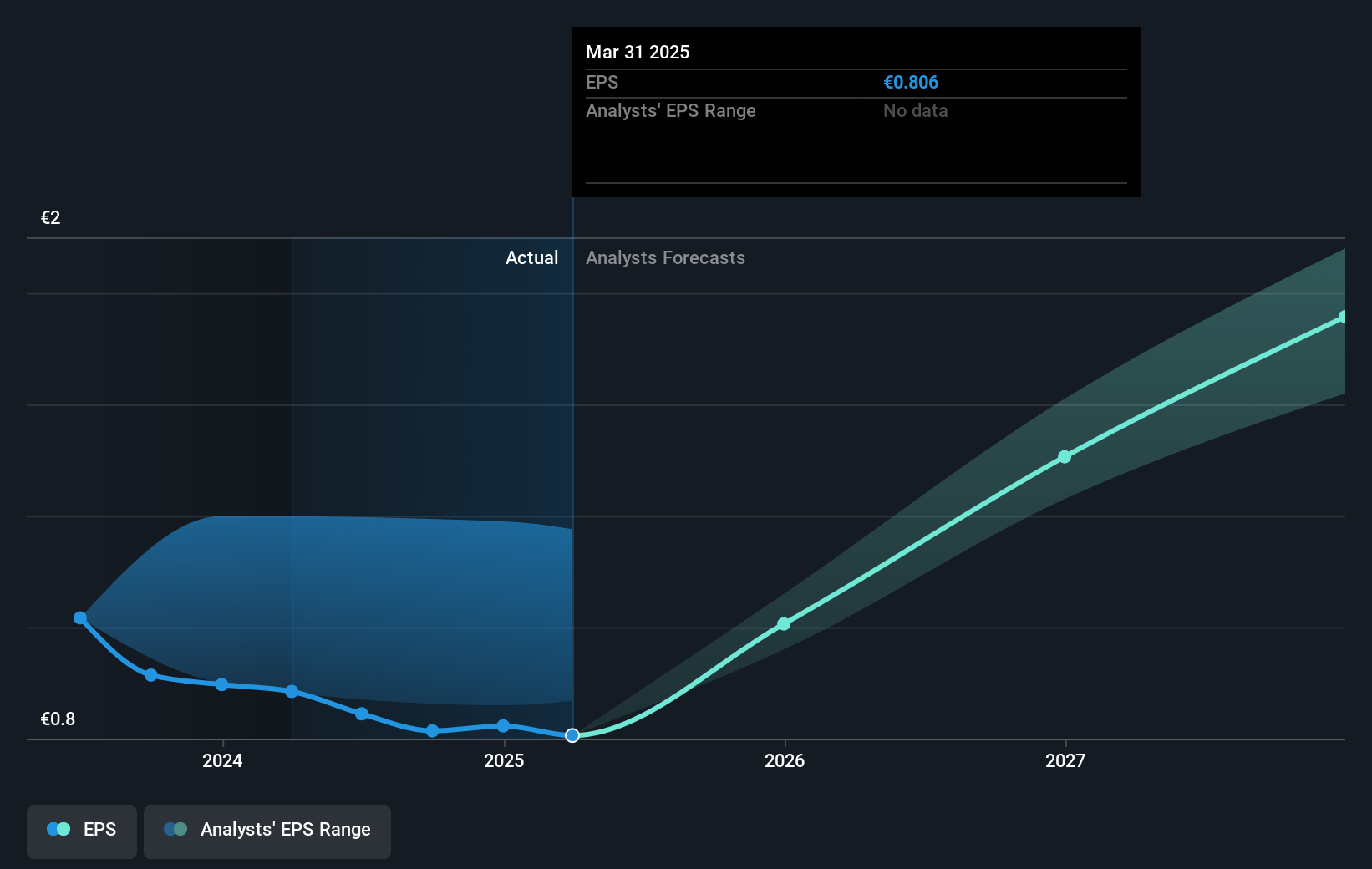Viewport: 1372px width, 869px height.
Task: Click the €2 y-axis label
Action: [x=51, y=218]
